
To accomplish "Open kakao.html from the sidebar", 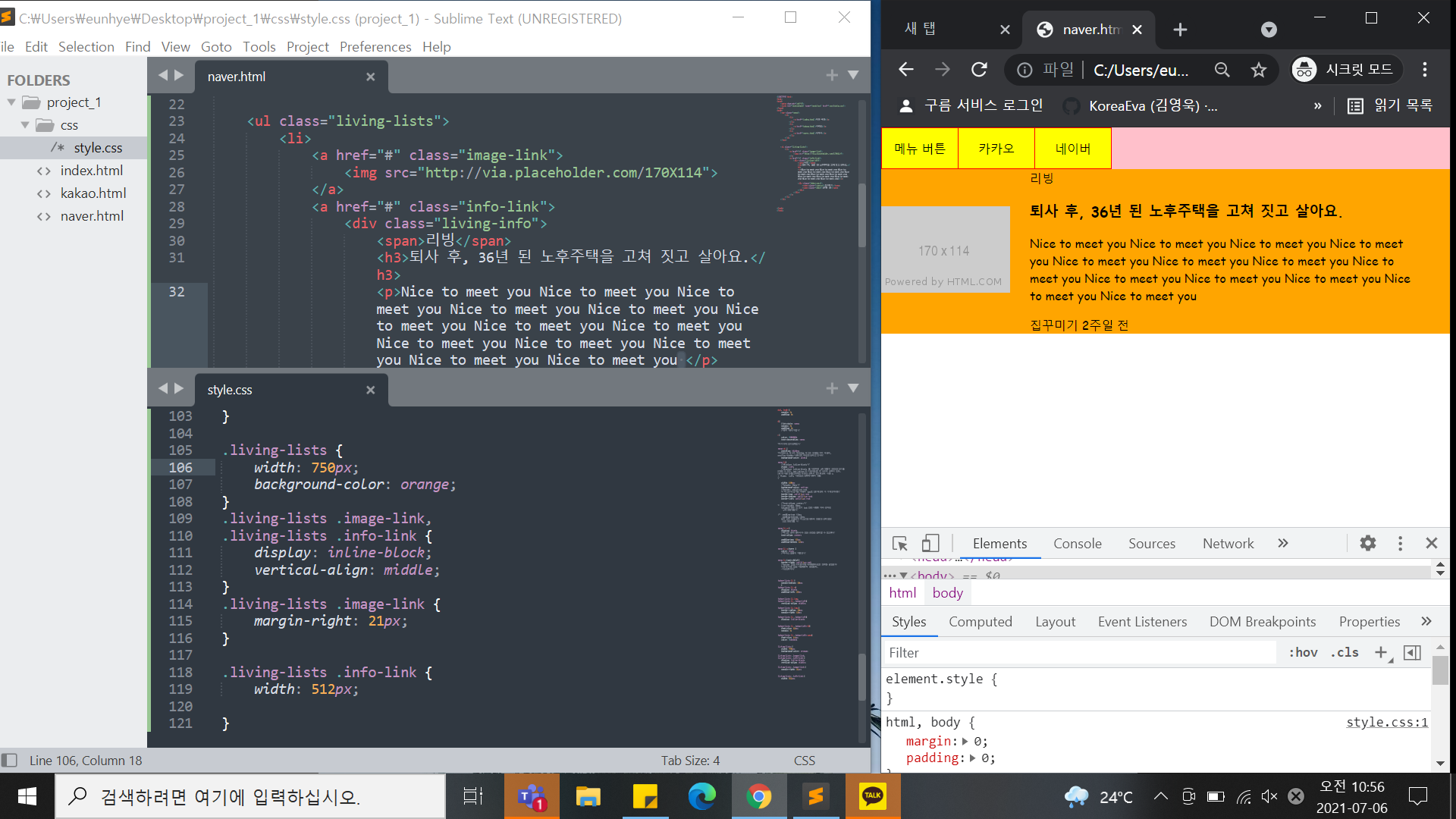I will (93, 193).
